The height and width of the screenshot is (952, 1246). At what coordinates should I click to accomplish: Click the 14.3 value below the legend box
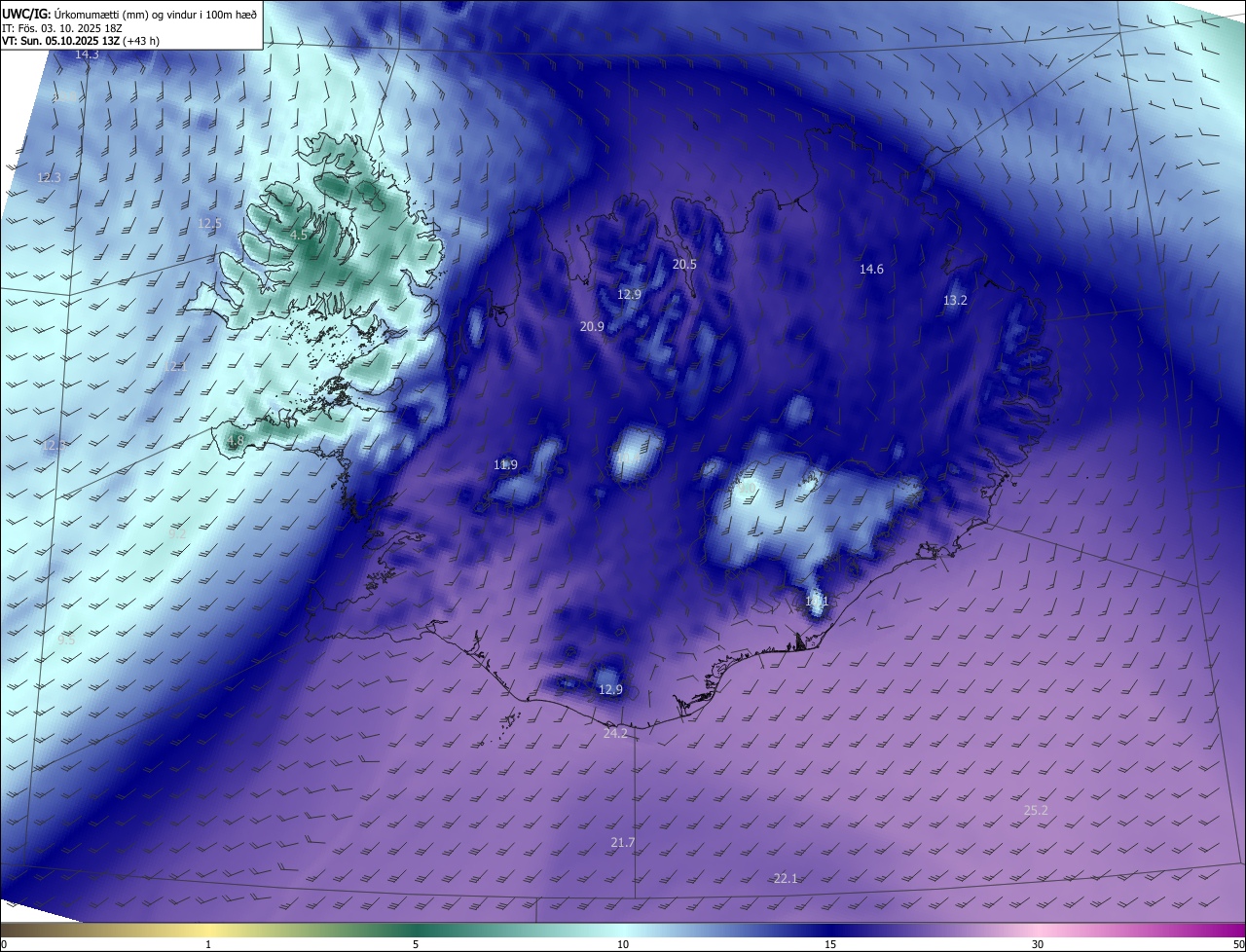coord(87,55)
